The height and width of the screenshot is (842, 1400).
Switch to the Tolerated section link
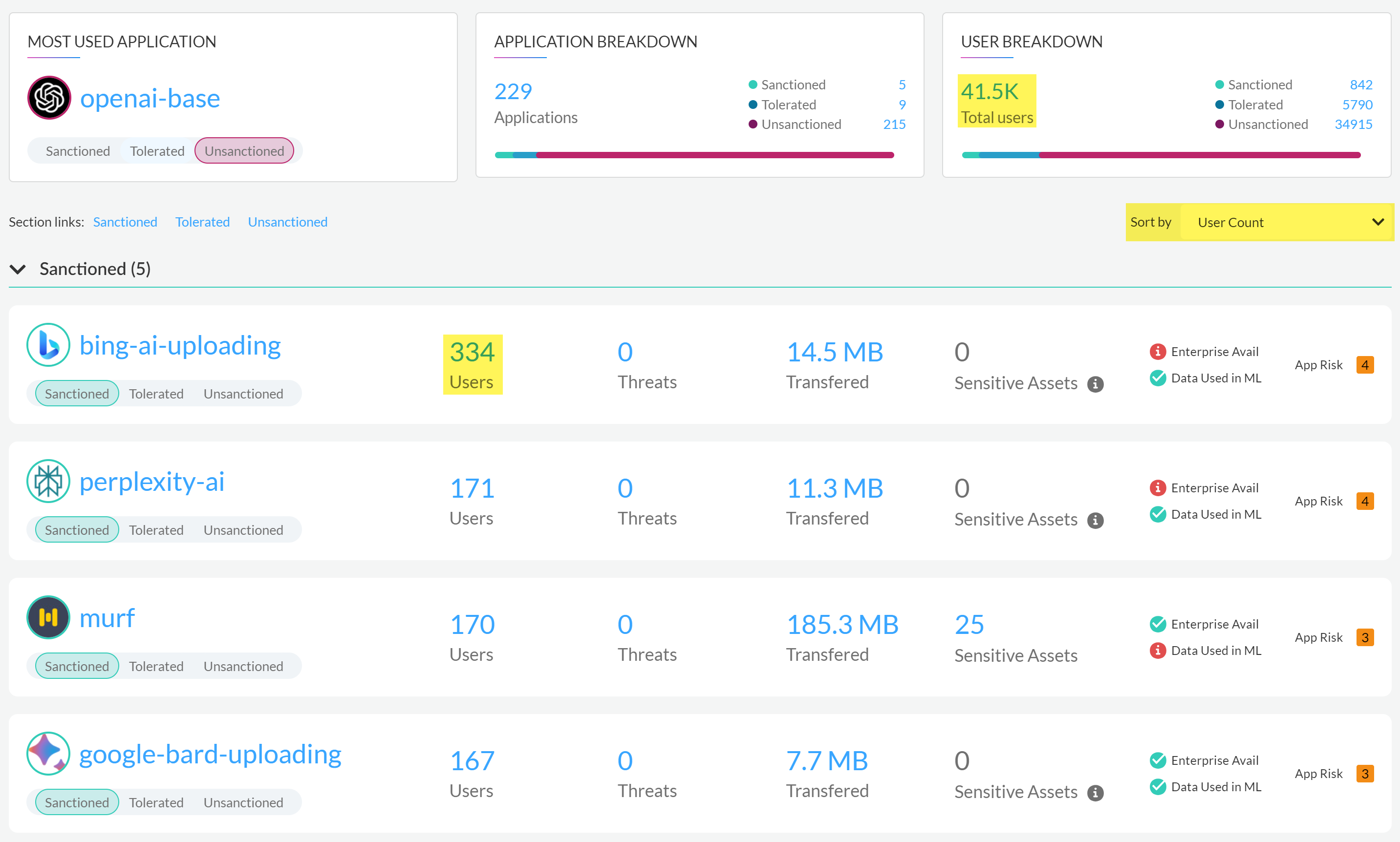click(202, 222)
